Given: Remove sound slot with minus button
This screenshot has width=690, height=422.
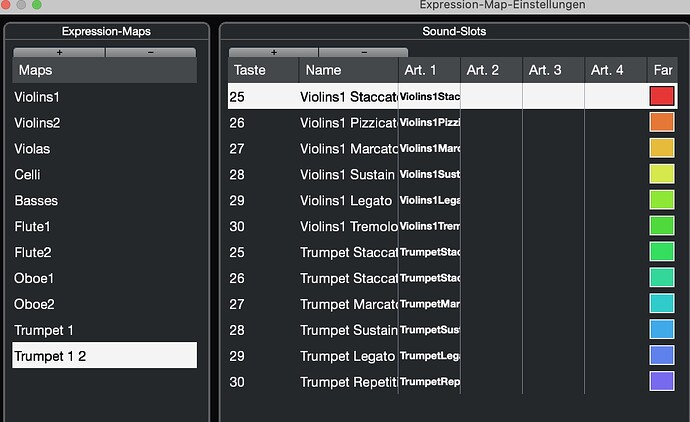Looking at the screenshot, I should (x=363, y=52).
